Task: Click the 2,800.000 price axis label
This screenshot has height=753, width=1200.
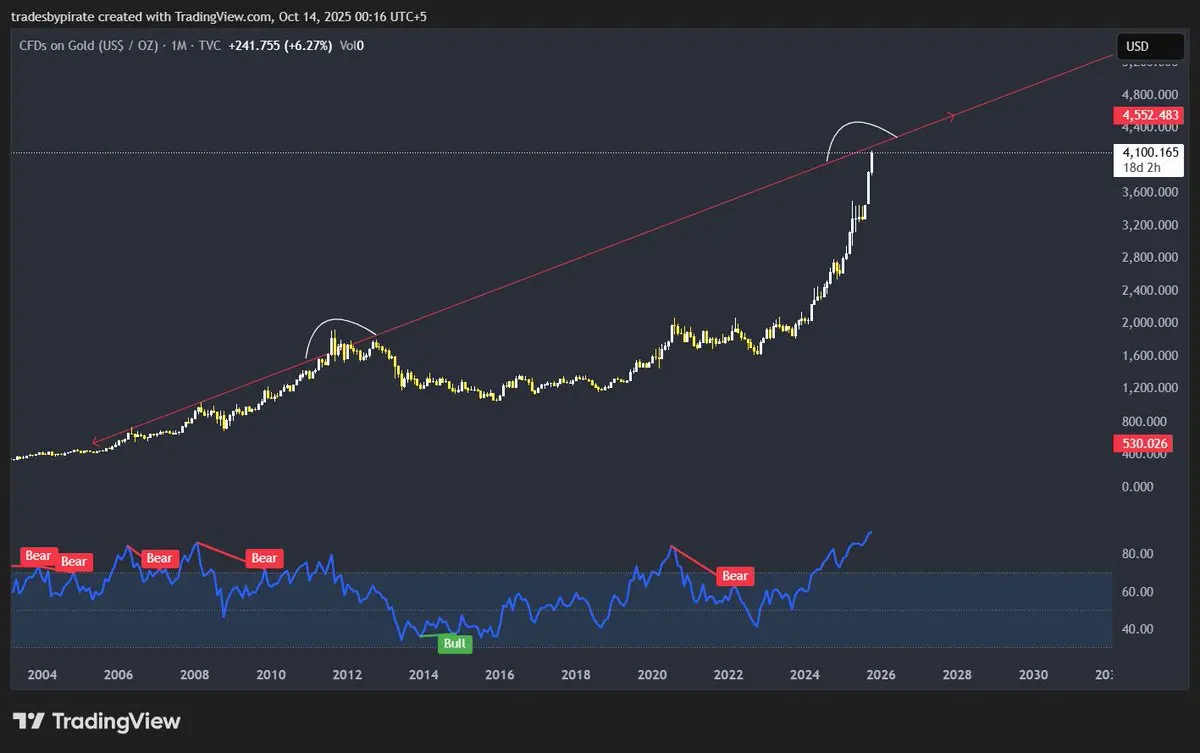Action: tap(1151, 258)
